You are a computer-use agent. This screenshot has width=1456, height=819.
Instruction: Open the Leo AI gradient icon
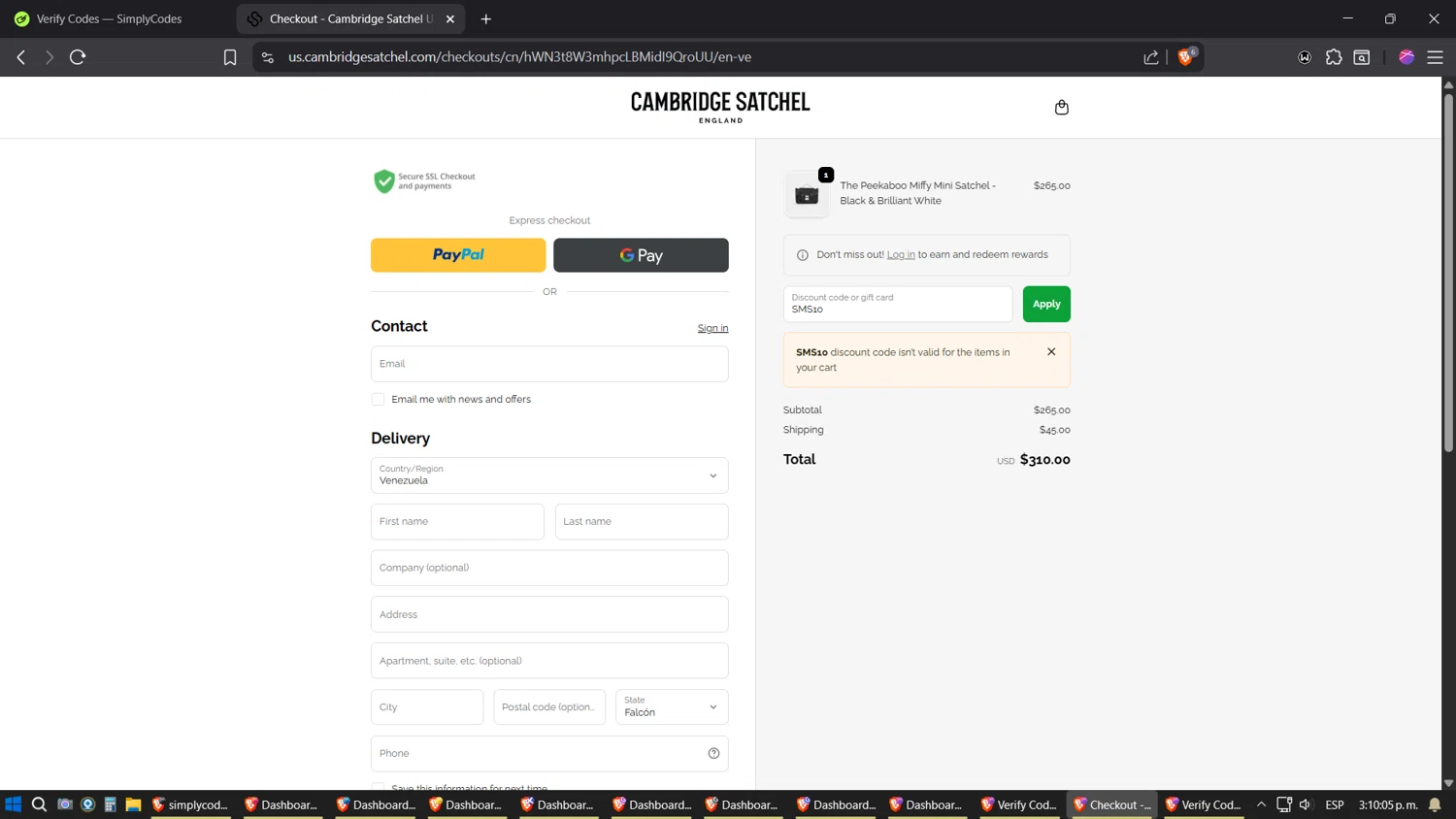click(1406, 57)
